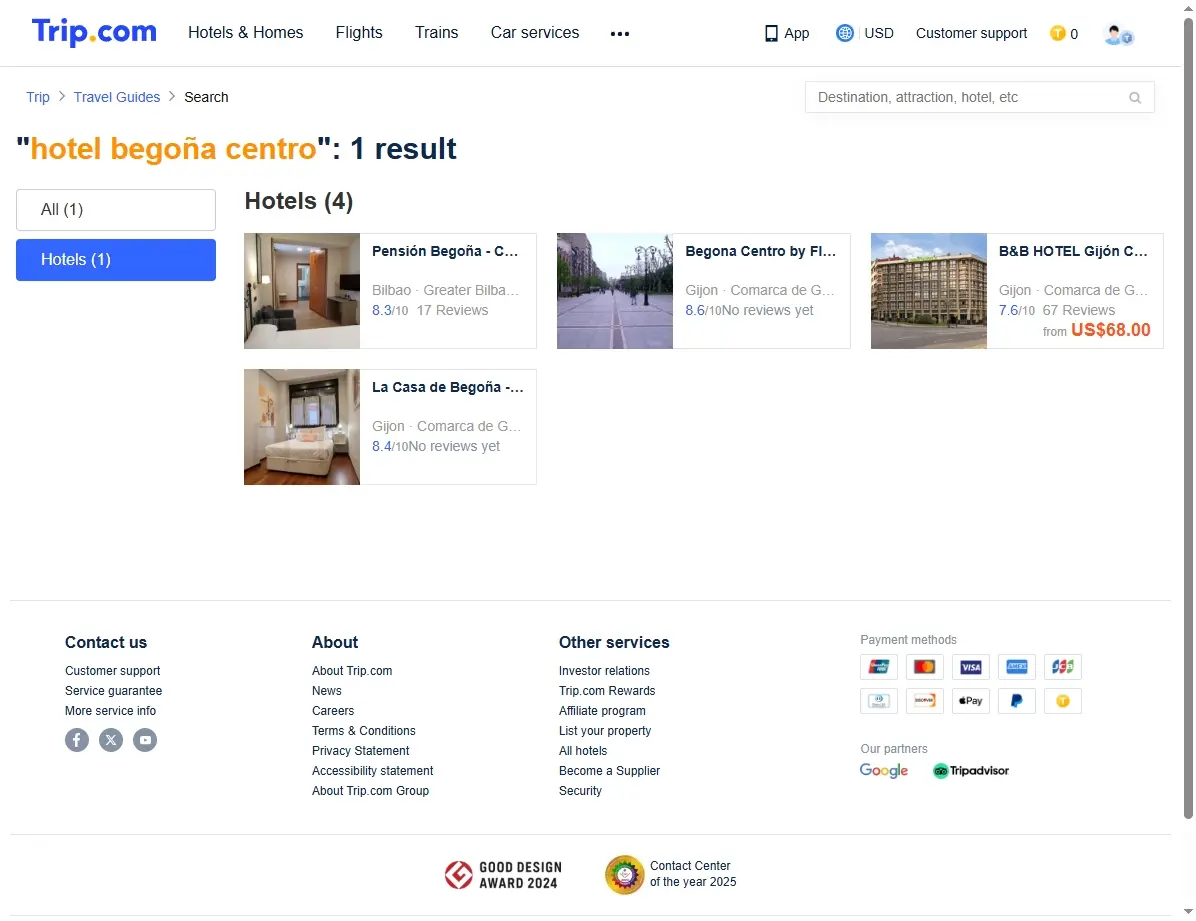This screenshot has width=1196, height=921.
Task: Click the Apple Pay payment icon
Action: pos(971,700)
